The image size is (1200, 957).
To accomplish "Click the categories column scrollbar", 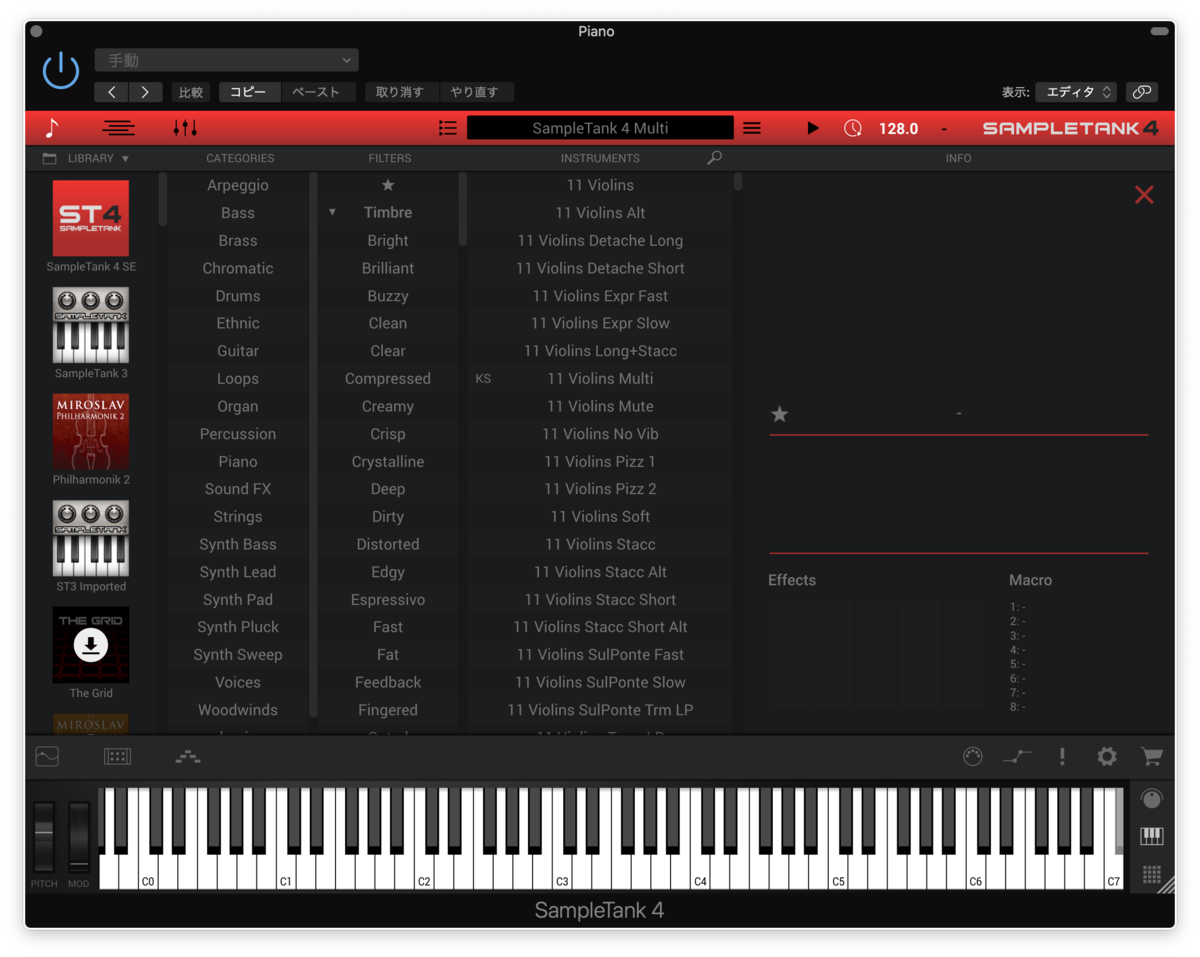I will 162,198.
